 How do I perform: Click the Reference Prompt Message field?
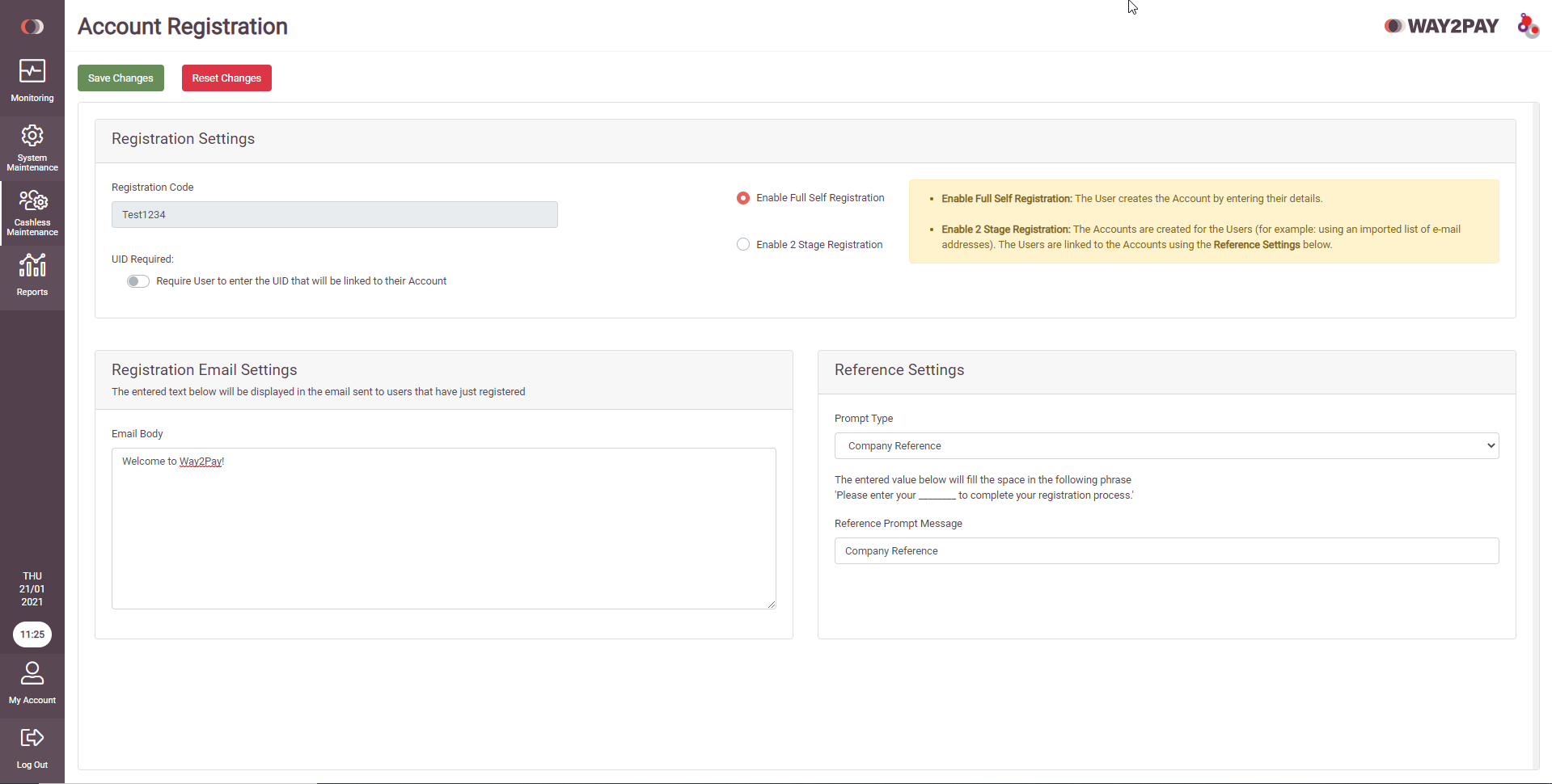[1166, 551]
